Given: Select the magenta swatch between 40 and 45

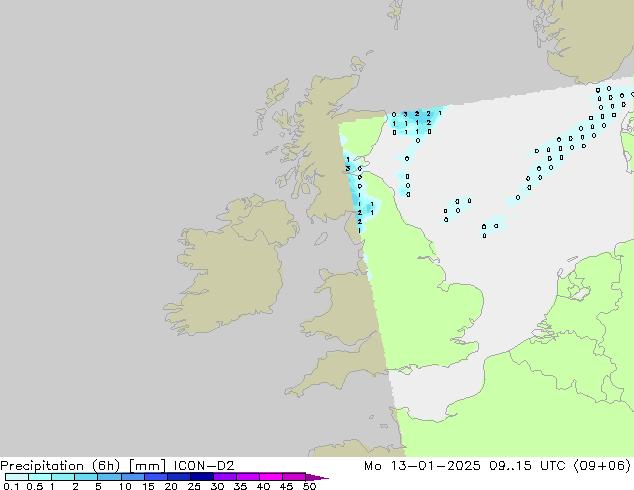Looking at the screenshot, I should [272, 477].
